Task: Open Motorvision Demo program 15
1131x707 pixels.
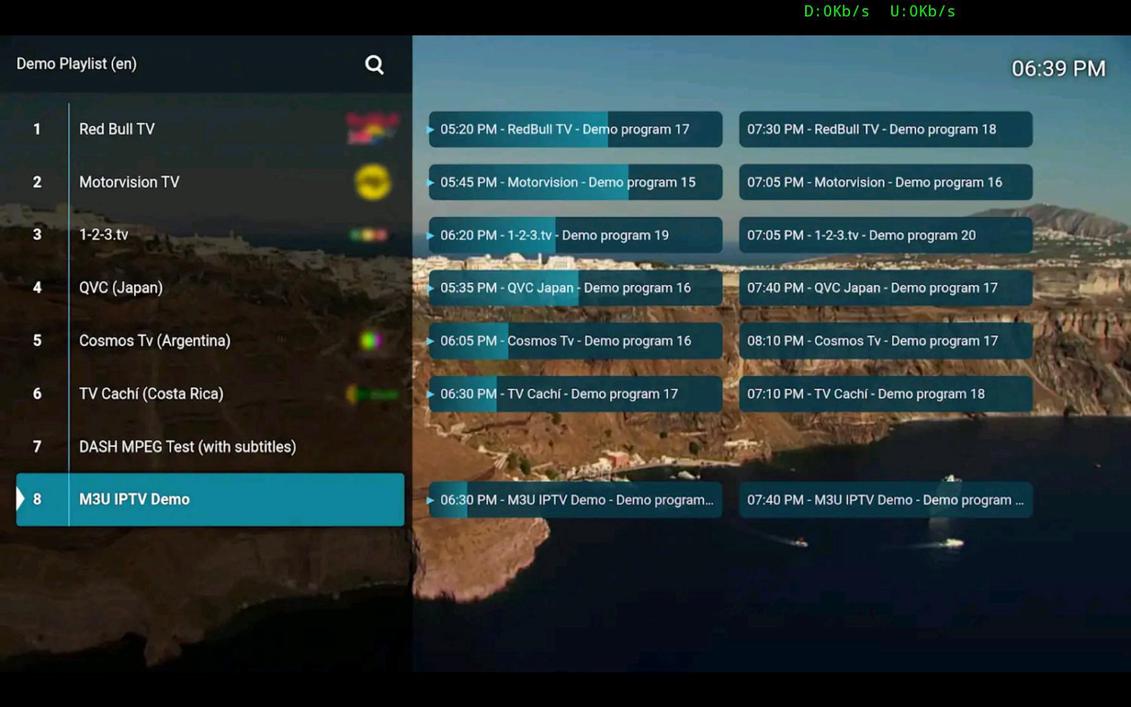Action: coord(575,182)
